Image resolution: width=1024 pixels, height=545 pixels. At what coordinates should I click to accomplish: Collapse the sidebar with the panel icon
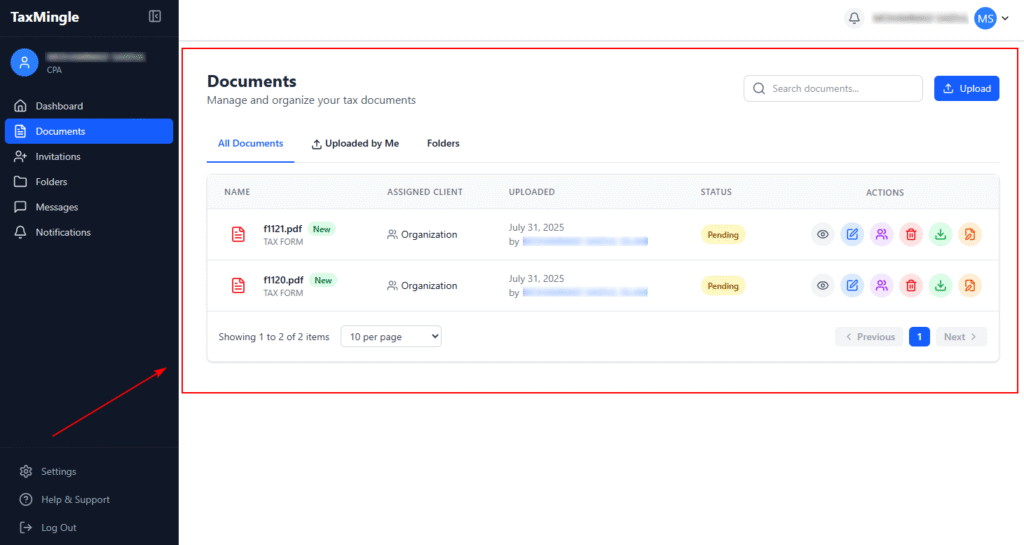coord(155,17)
